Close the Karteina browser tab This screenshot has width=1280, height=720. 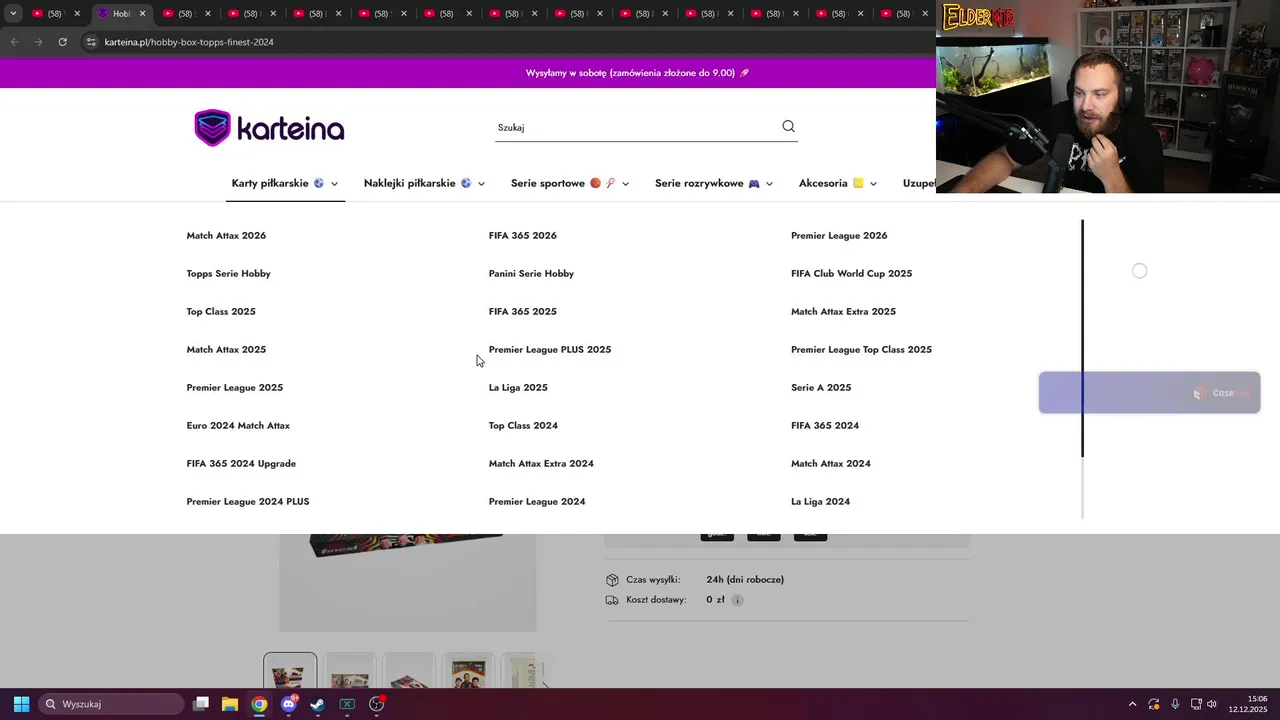point(142,14)
